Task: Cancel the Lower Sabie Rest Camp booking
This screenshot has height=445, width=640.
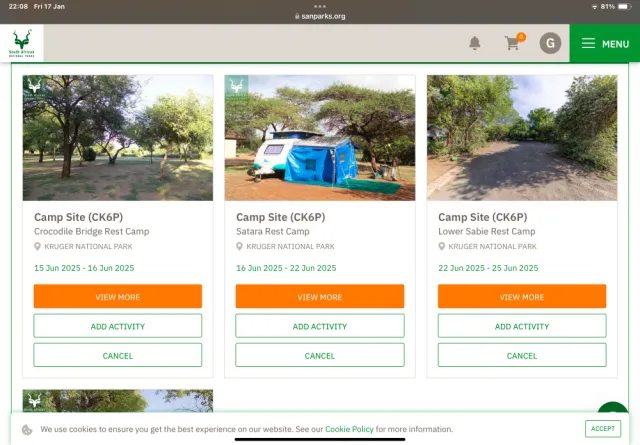Action: click(522, 355)
